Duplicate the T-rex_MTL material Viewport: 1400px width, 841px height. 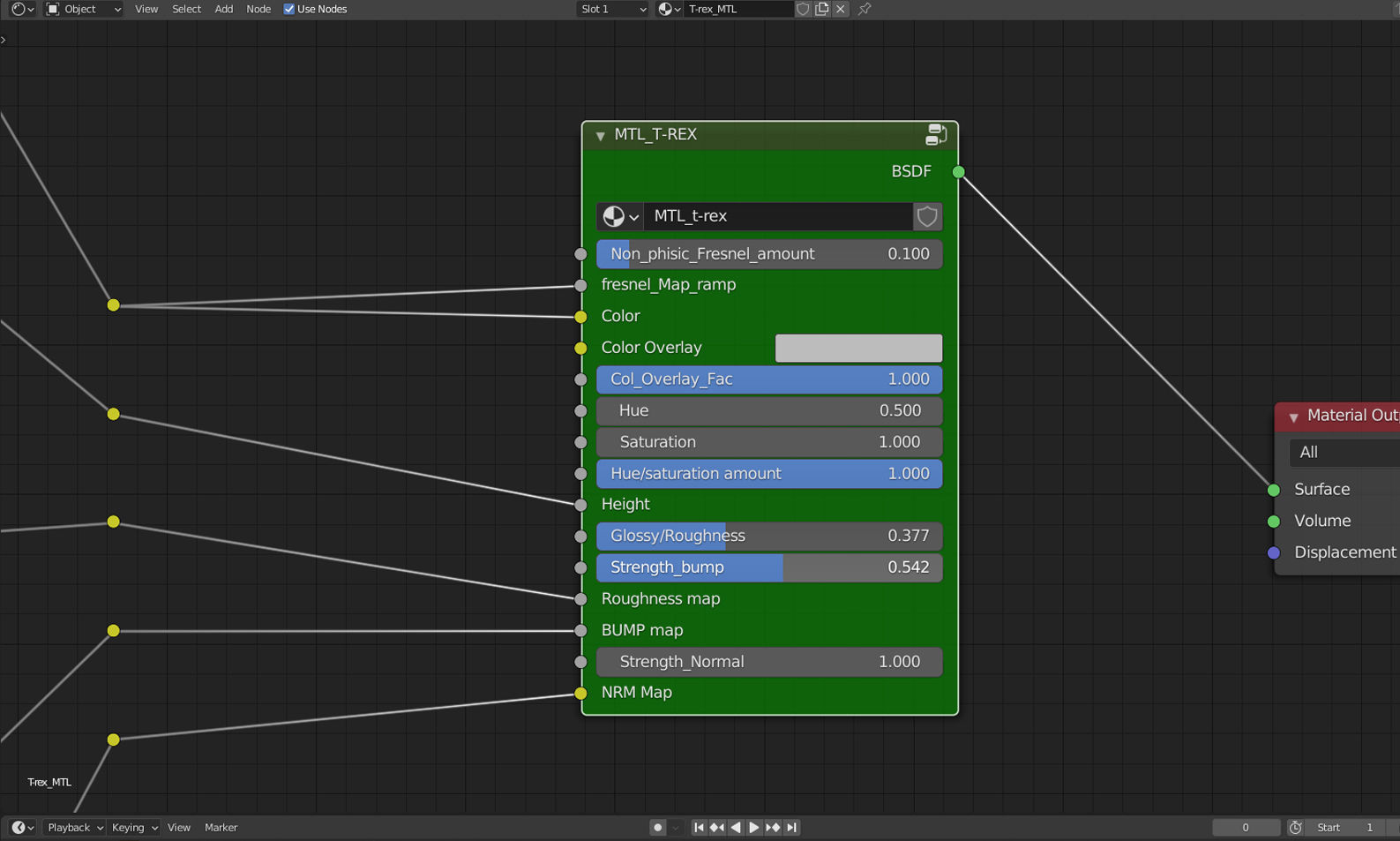[821, 9]
